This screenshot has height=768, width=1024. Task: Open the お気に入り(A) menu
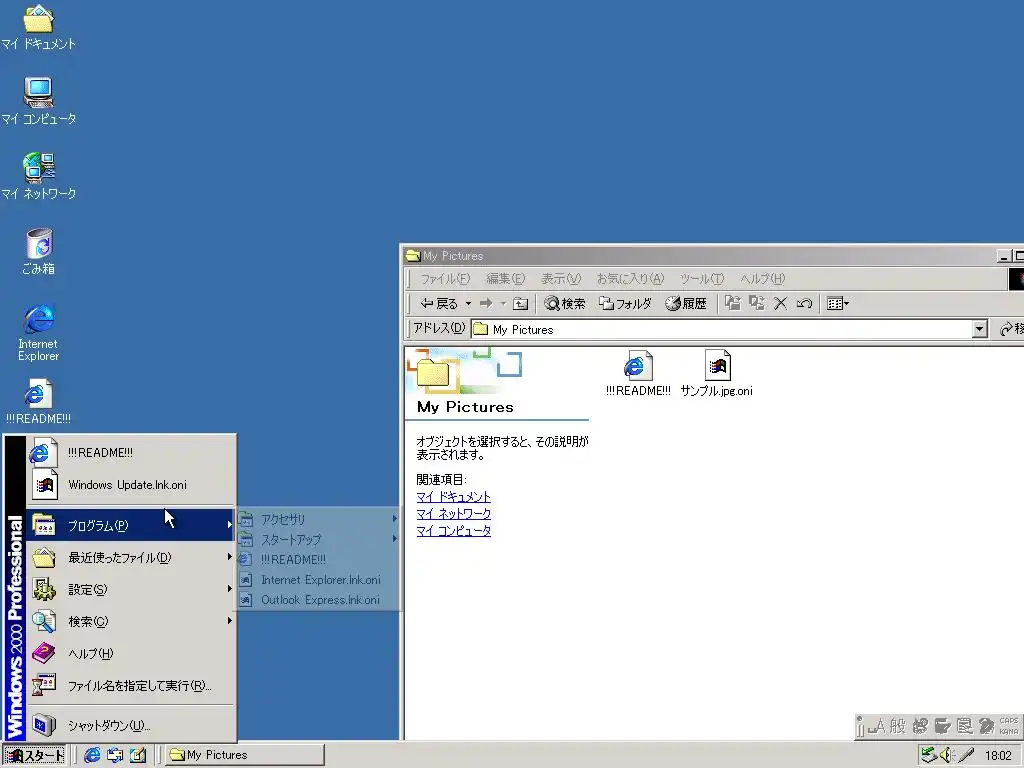630,279
